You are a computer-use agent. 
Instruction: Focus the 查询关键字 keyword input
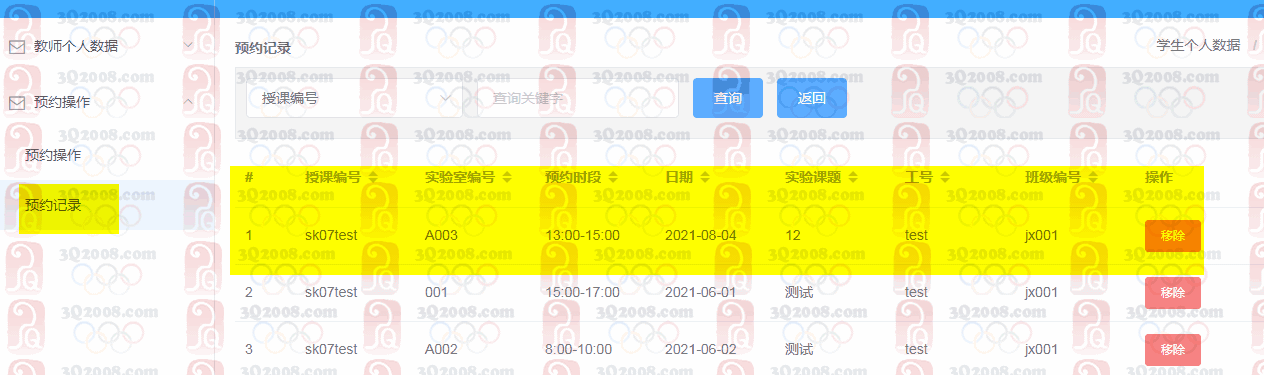coord(578,98)
